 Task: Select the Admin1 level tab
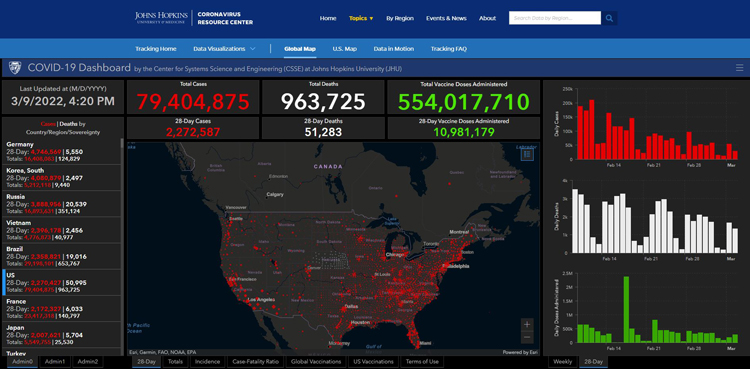pos(55,362)
